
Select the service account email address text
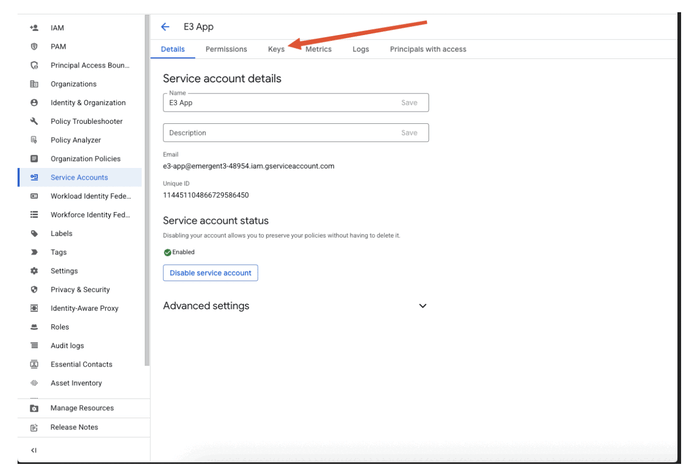coord(248,166)
